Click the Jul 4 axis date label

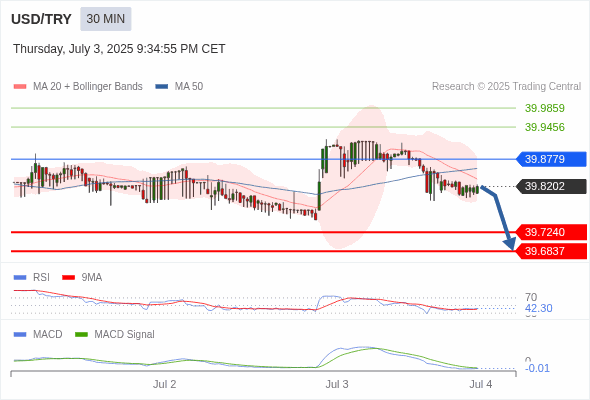481,385
